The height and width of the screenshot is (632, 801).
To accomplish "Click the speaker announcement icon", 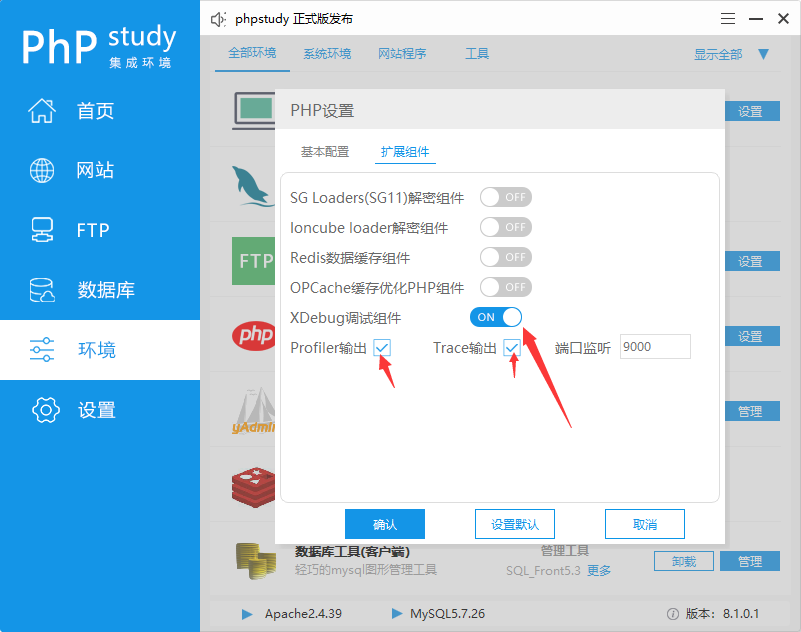I will pyautogui.click(x=218, y=19).
